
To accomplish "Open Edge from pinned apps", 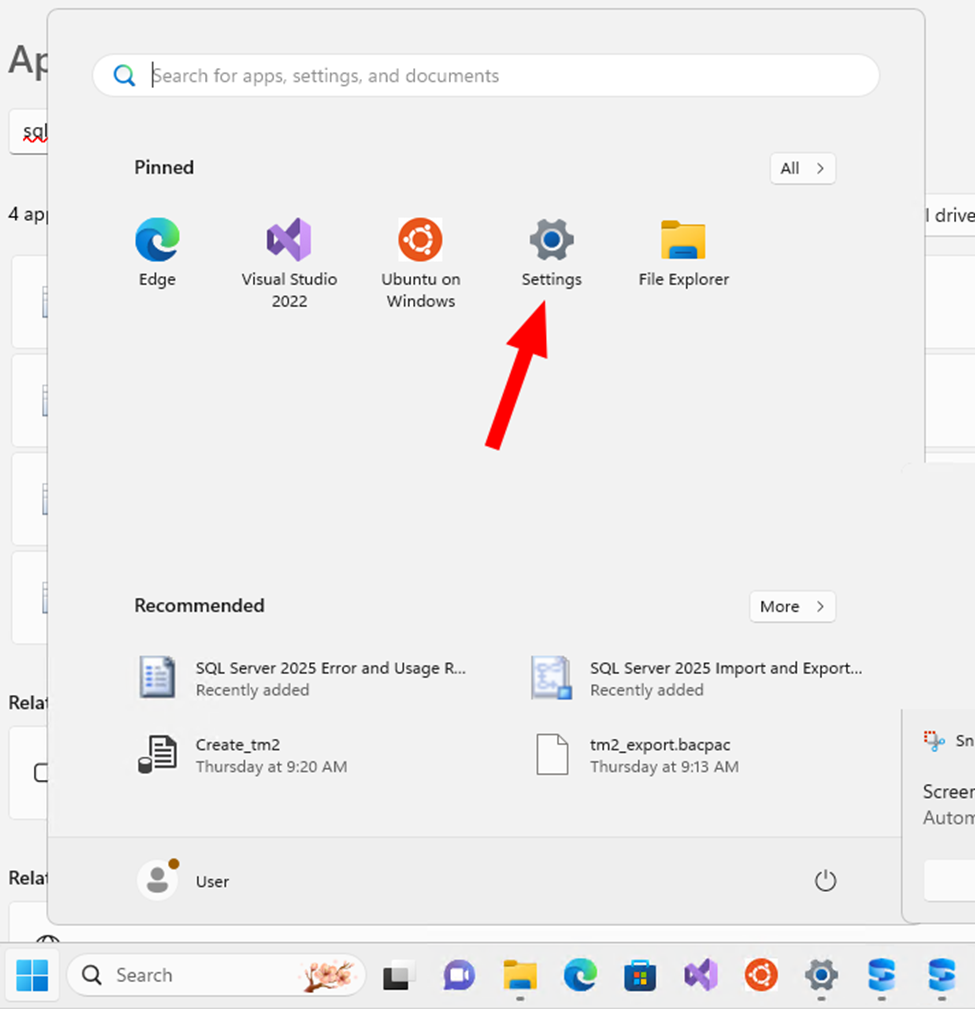I will point(157,253).
